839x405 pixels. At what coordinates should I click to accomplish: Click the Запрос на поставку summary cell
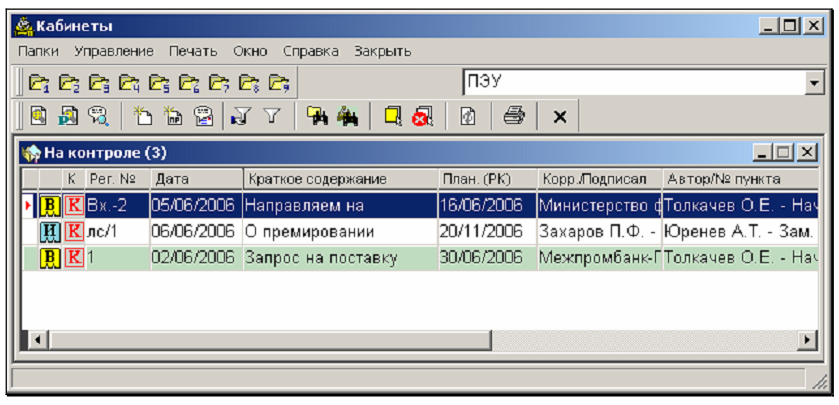coord(340,258)
